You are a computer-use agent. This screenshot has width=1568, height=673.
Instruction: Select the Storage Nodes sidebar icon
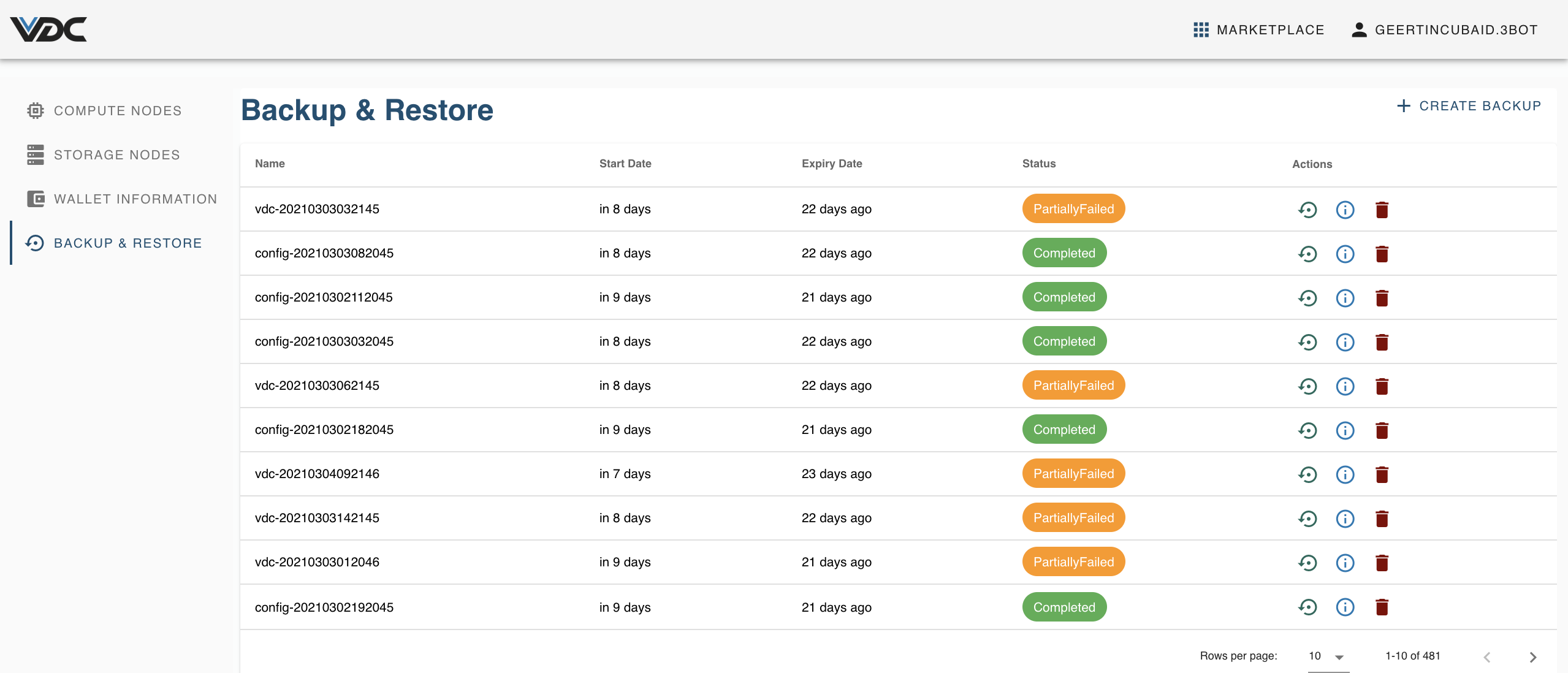click(x=35, y=154)
